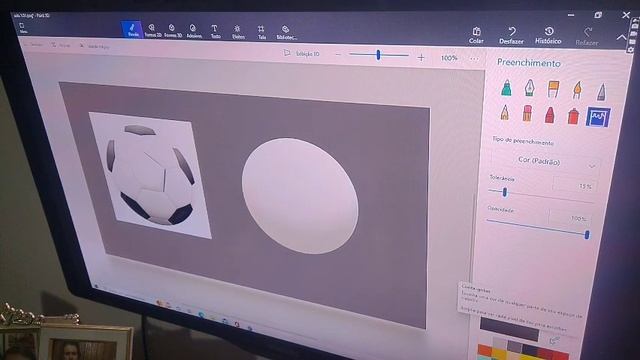The image size is (640, 360).
Task: Select the red spray can tool
Action: (573, 116)
